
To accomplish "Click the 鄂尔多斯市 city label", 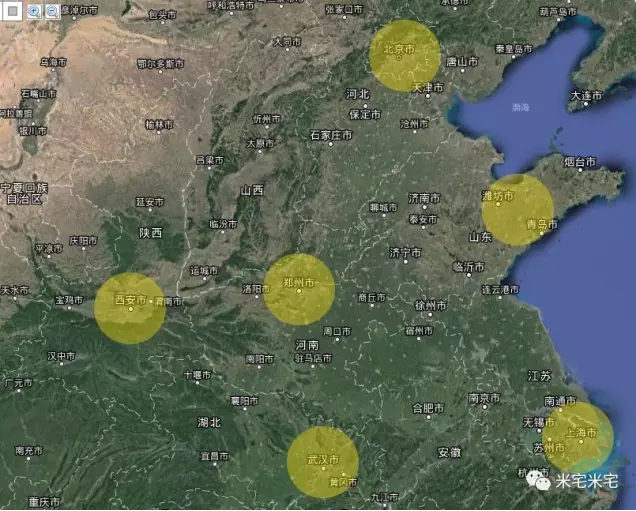I will 160,64.
